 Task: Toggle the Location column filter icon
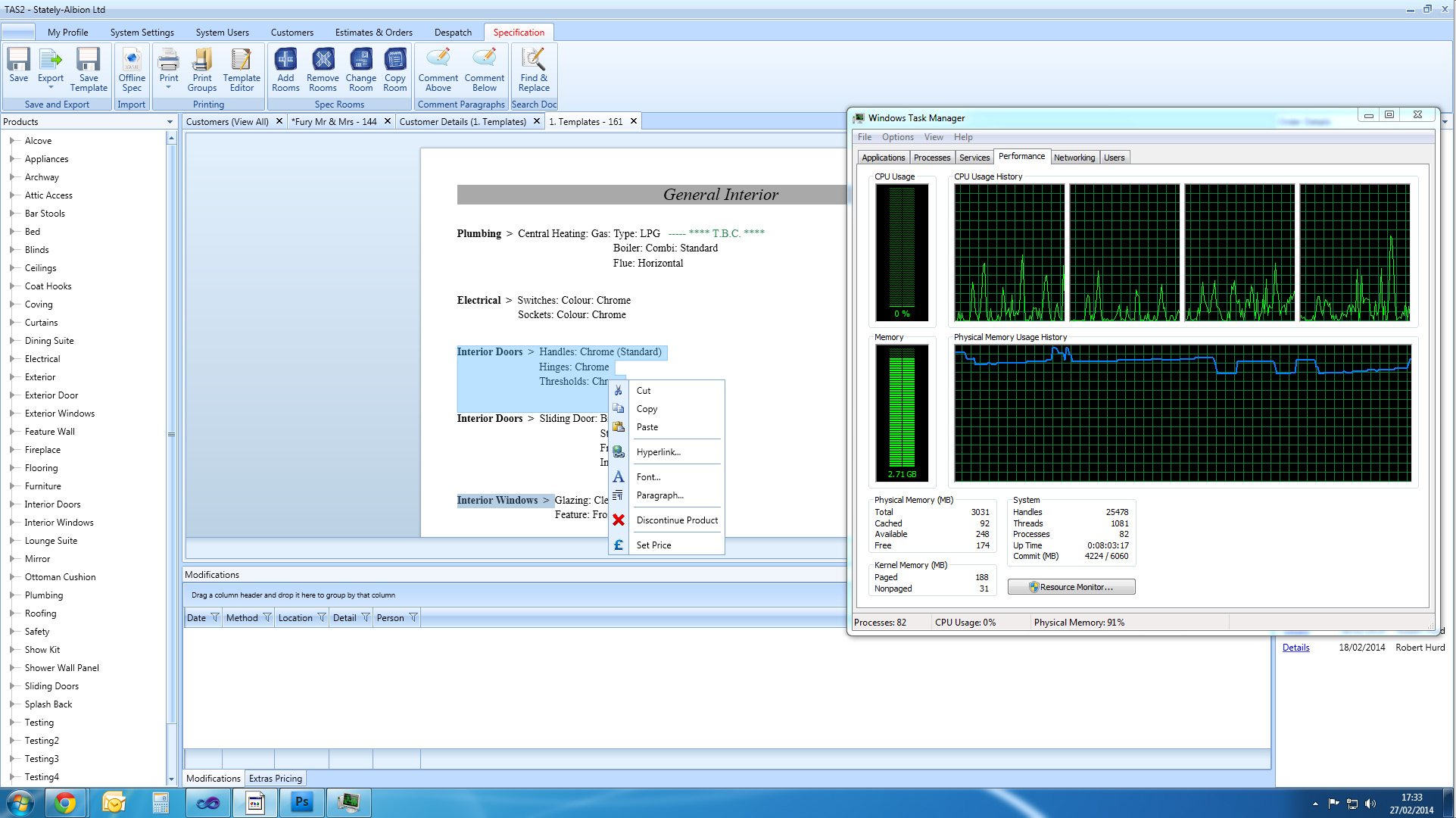(x=322, y=617)
